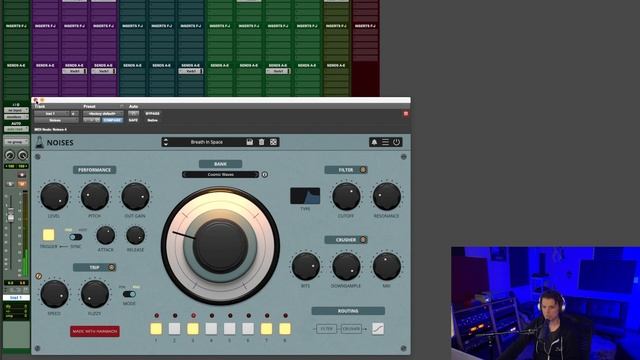Click the Crusher block in Routing
This screenshot has height=360, width=640.
tap(351, 329)
